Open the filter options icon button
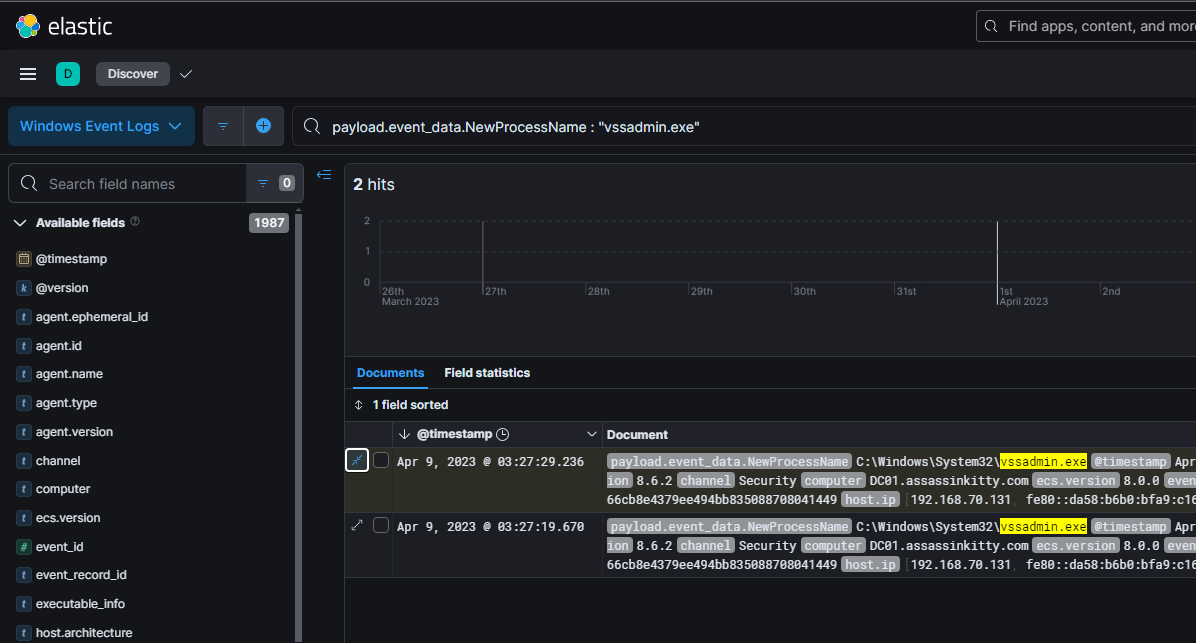 coord(223,126)
